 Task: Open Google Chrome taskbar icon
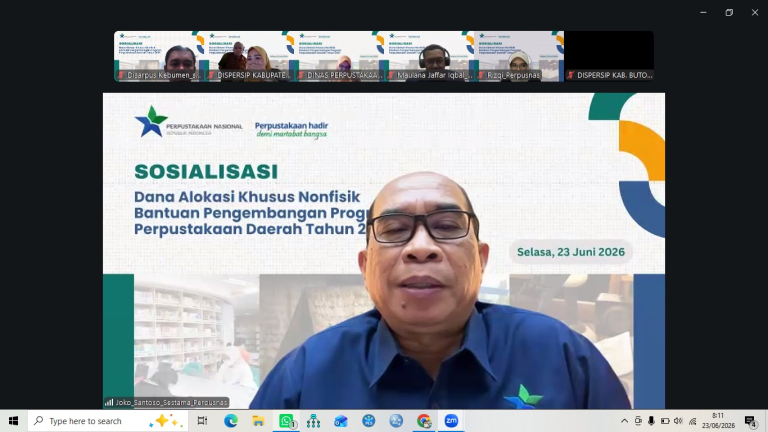[x=424, y=421]
